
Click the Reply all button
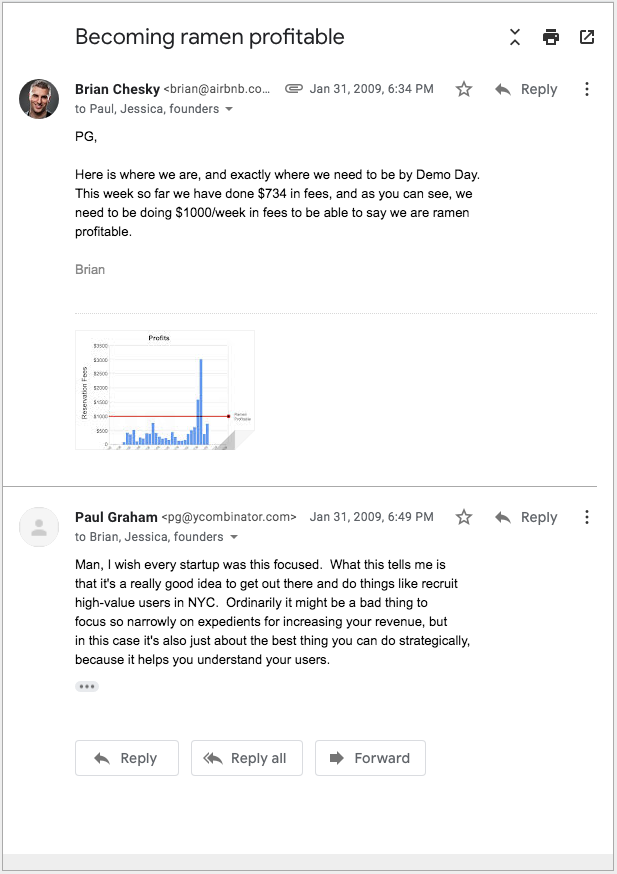point(246,758)
